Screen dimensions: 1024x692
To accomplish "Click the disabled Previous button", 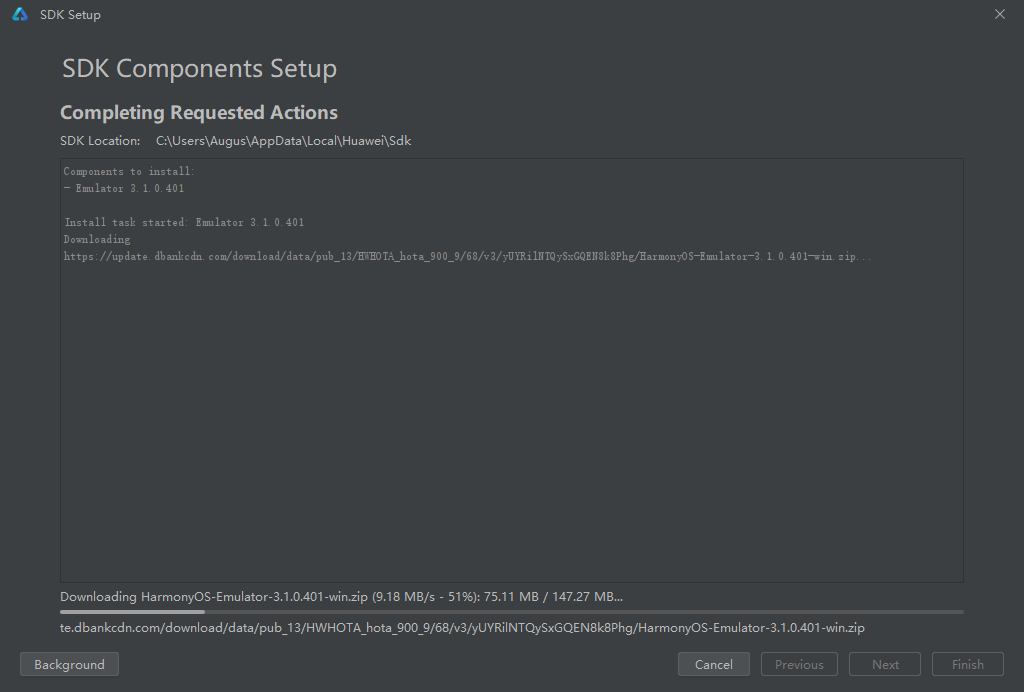I will tap(799, 664).
